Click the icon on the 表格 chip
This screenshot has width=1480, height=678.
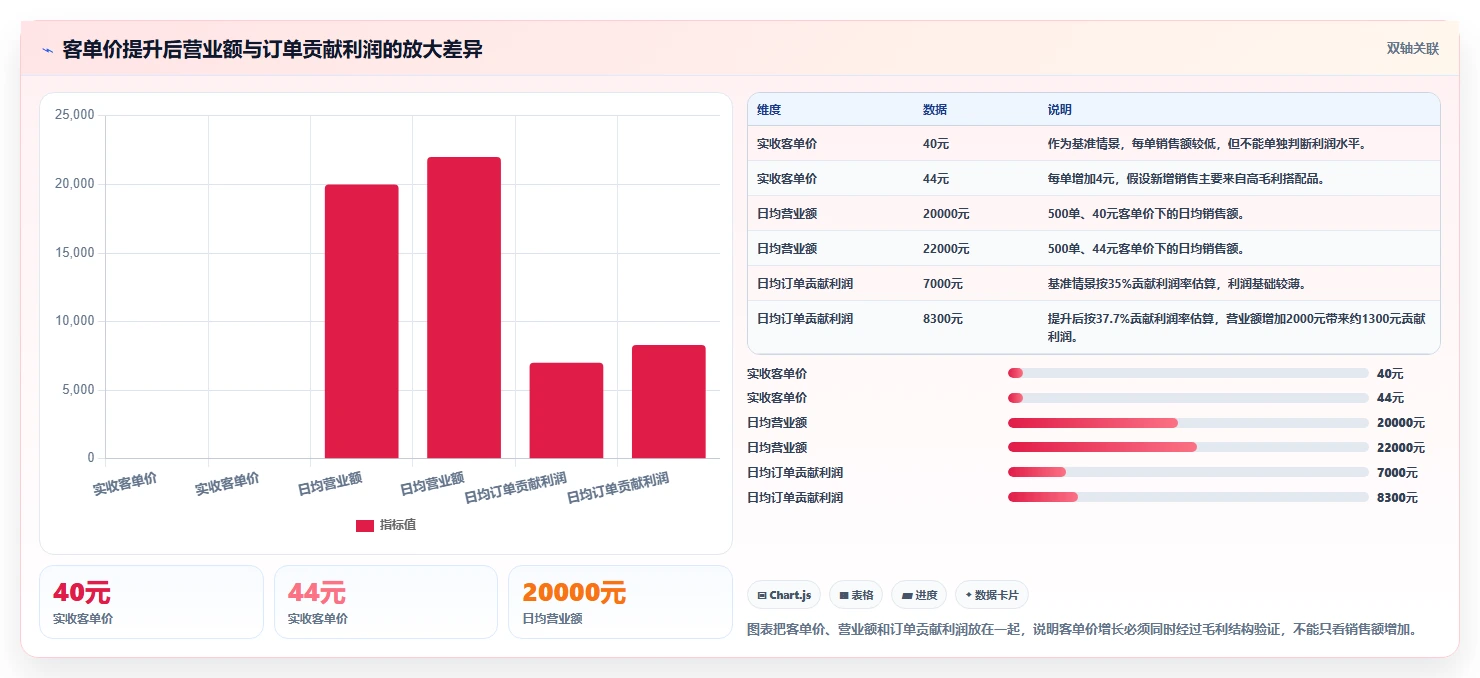click(x=844, y=595)
